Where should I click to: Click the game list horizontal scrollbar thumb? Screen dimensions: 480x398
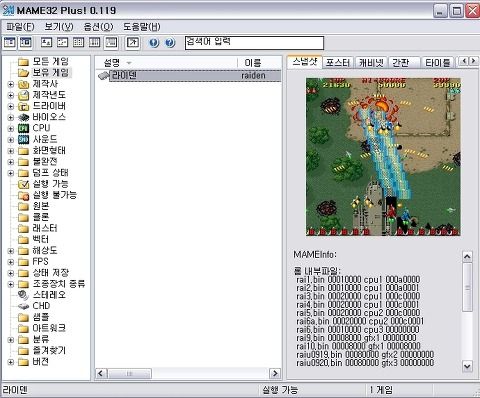pos(129,373)
